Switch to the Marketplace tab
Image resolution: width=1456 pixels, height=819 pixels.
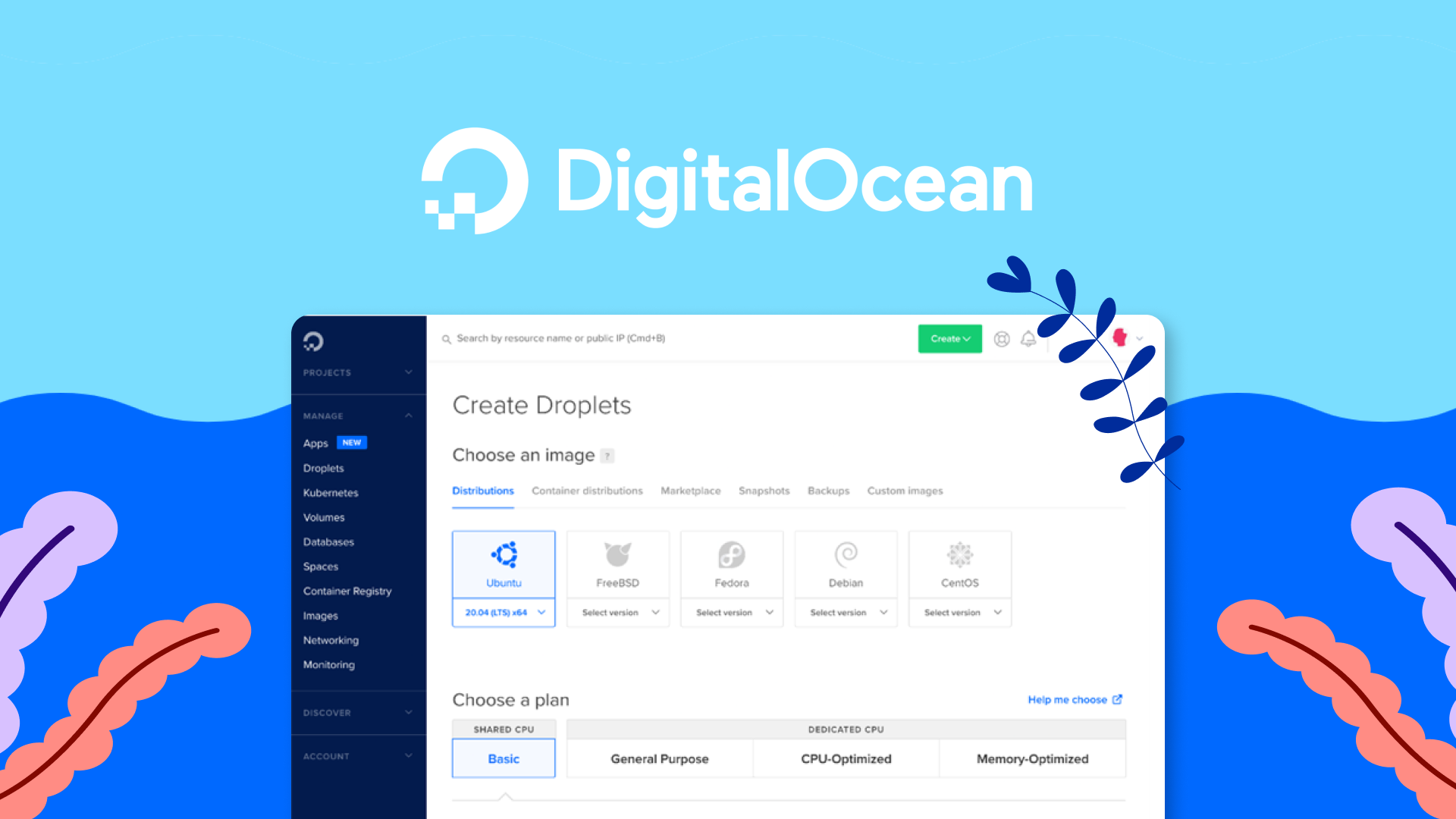click(x=690, y=490)
